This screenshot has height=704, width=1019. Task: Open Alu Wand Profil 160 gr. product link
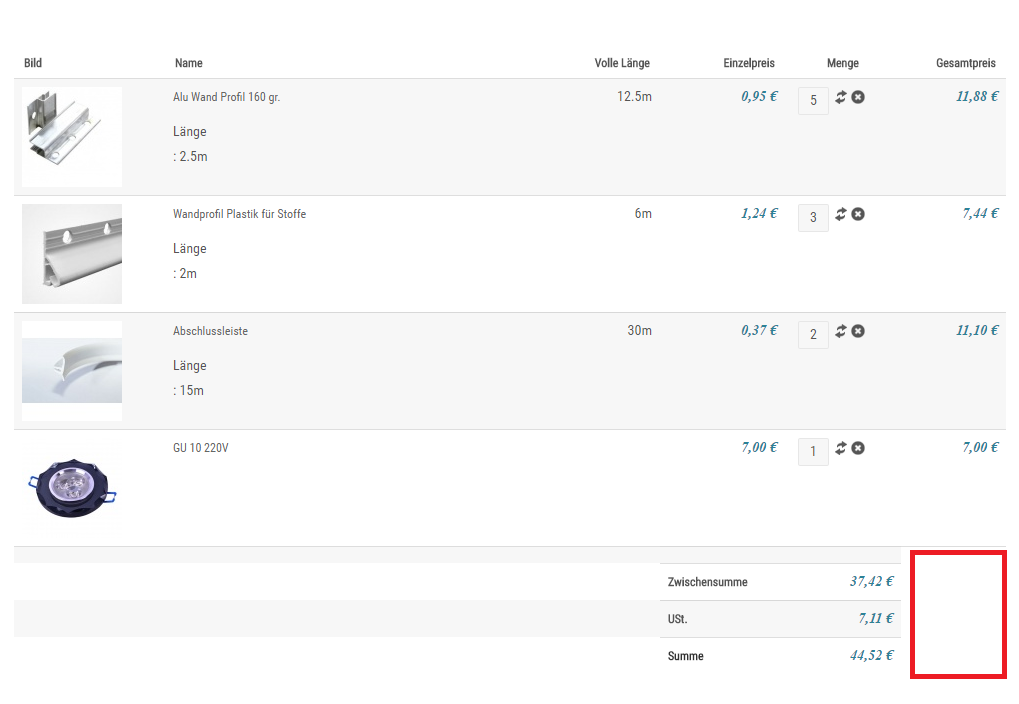[226, 97]
